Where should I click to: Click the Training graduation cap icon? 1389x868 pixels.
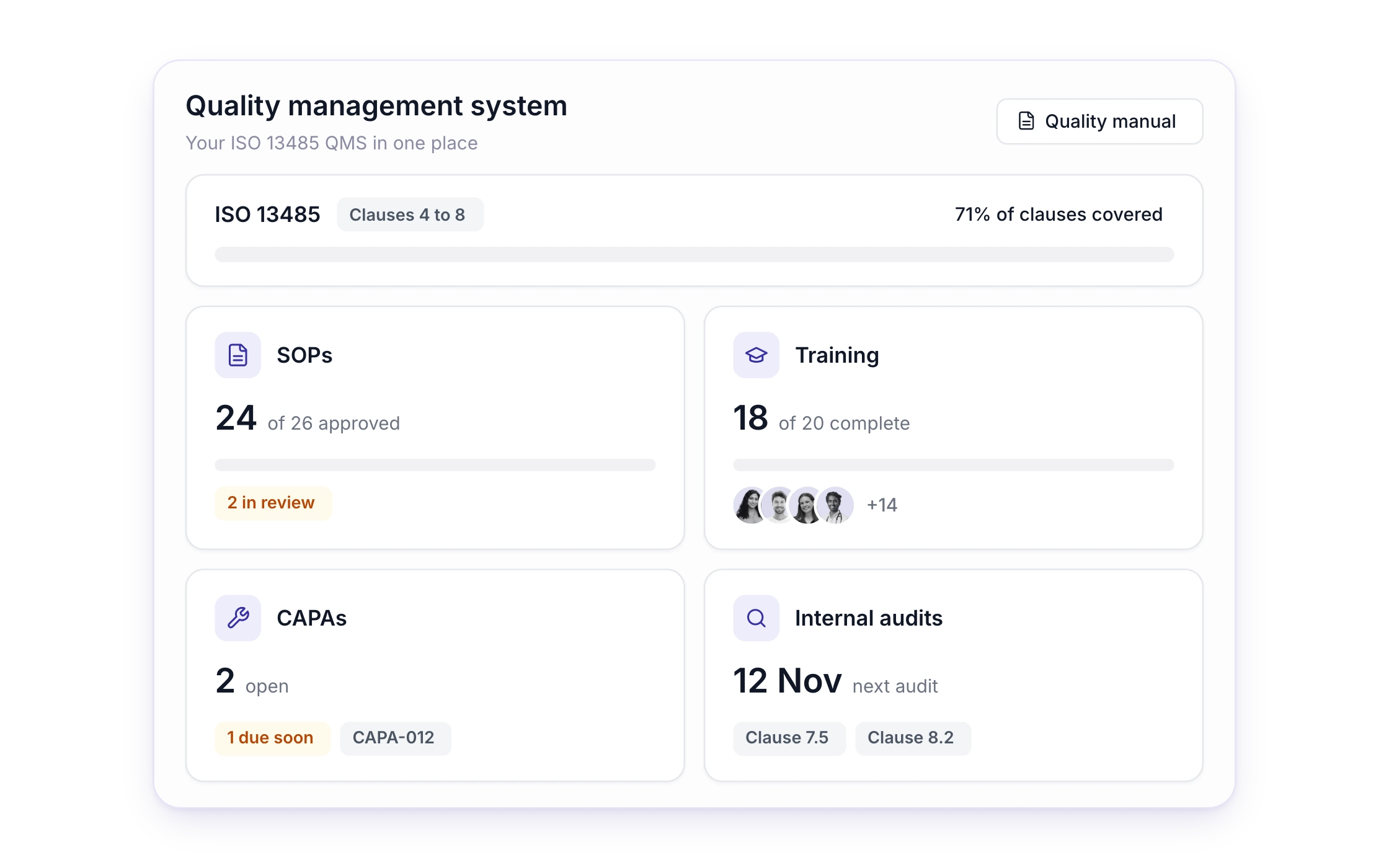tap(757, 355)
